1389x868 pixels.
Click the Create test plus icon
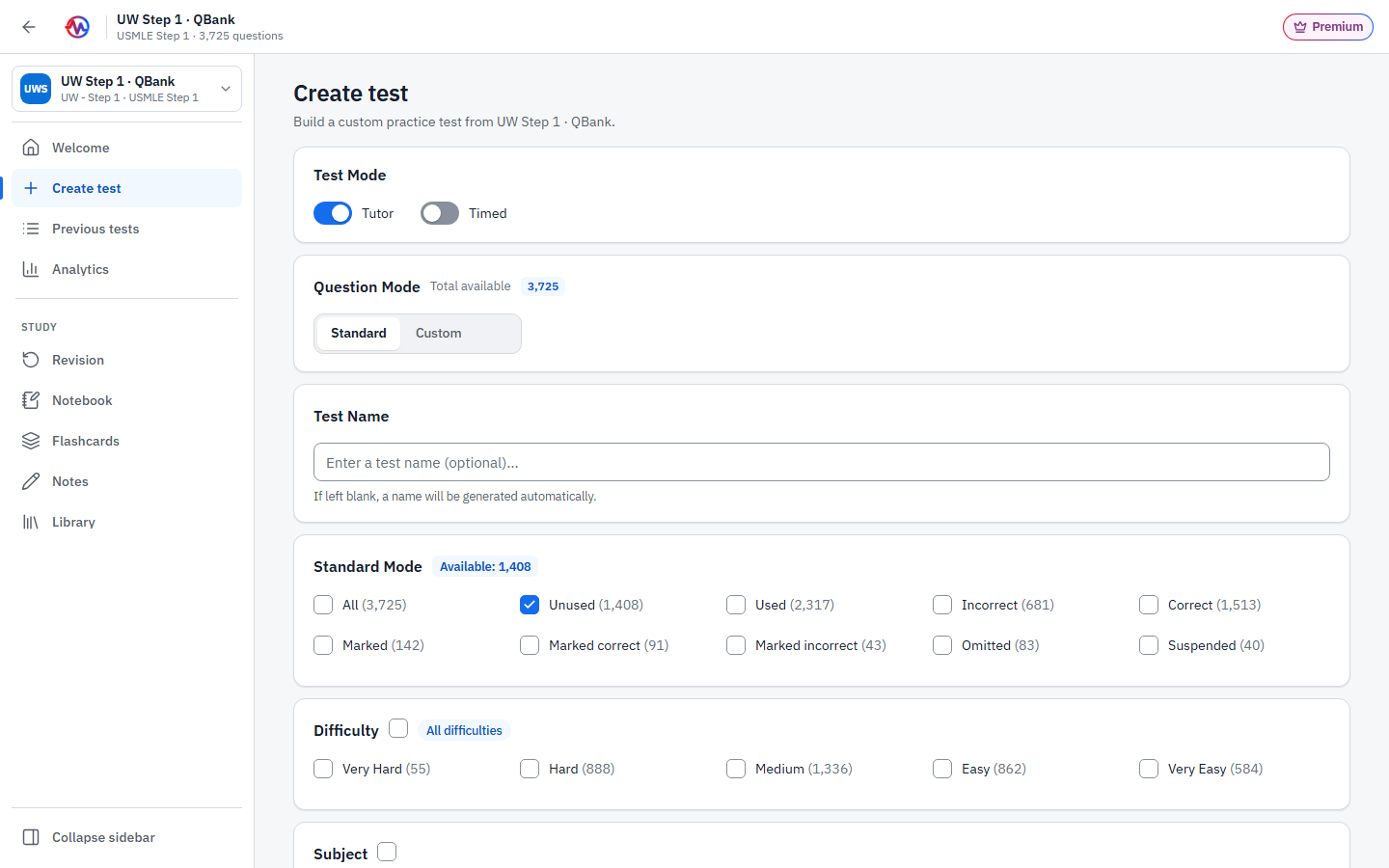click(31, 188)
